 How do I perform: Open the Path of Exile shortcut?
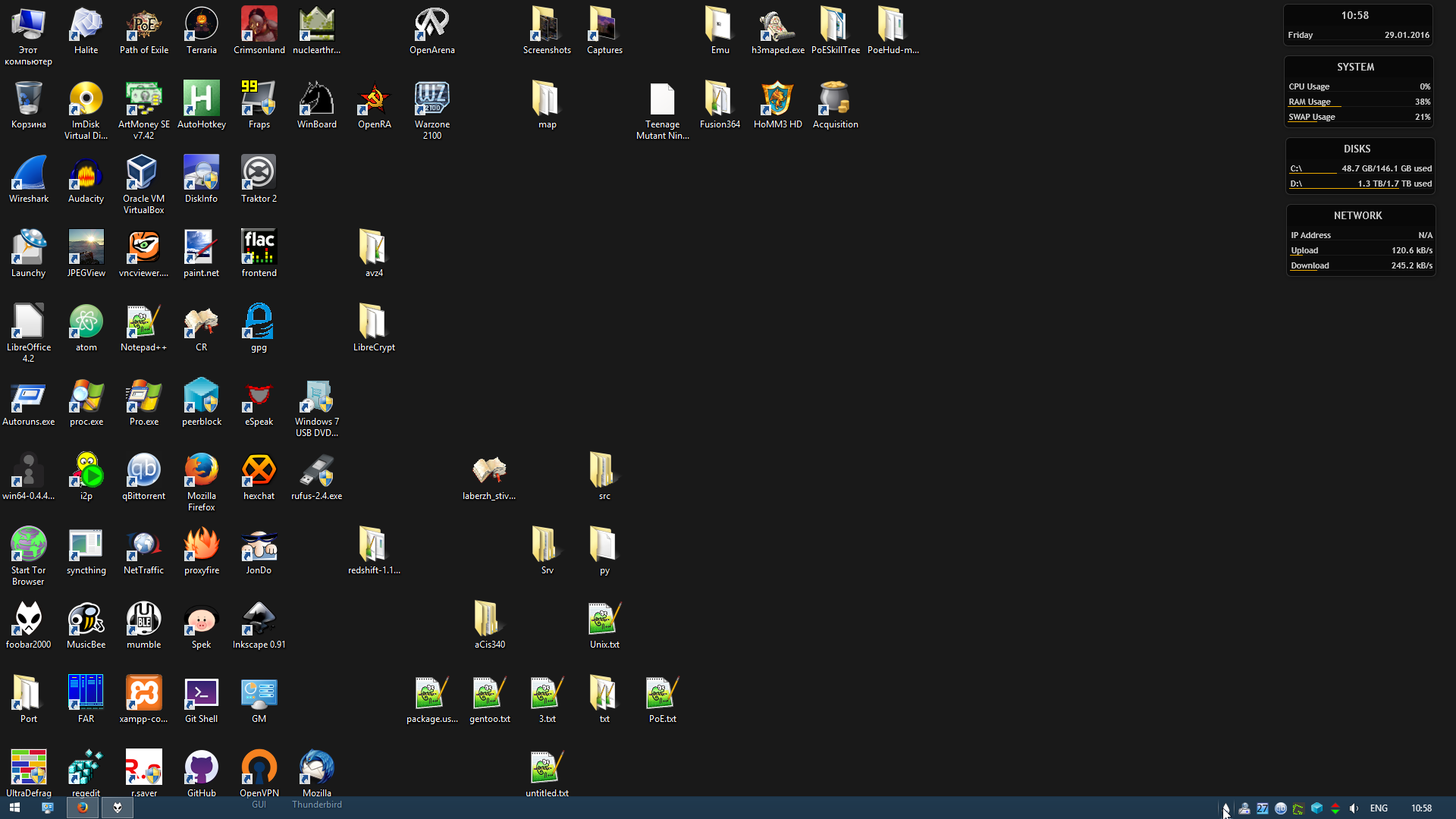pyautogui.click(x=144, y=30)
